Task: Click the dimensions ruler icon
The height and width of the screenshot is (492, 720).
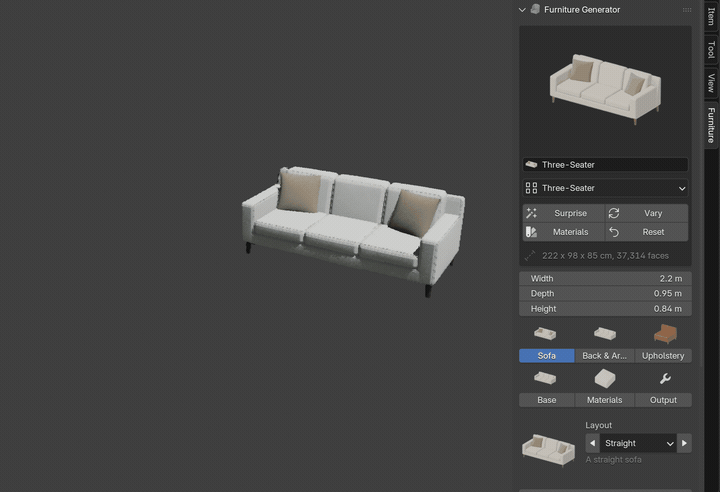Action: (530, 255)
